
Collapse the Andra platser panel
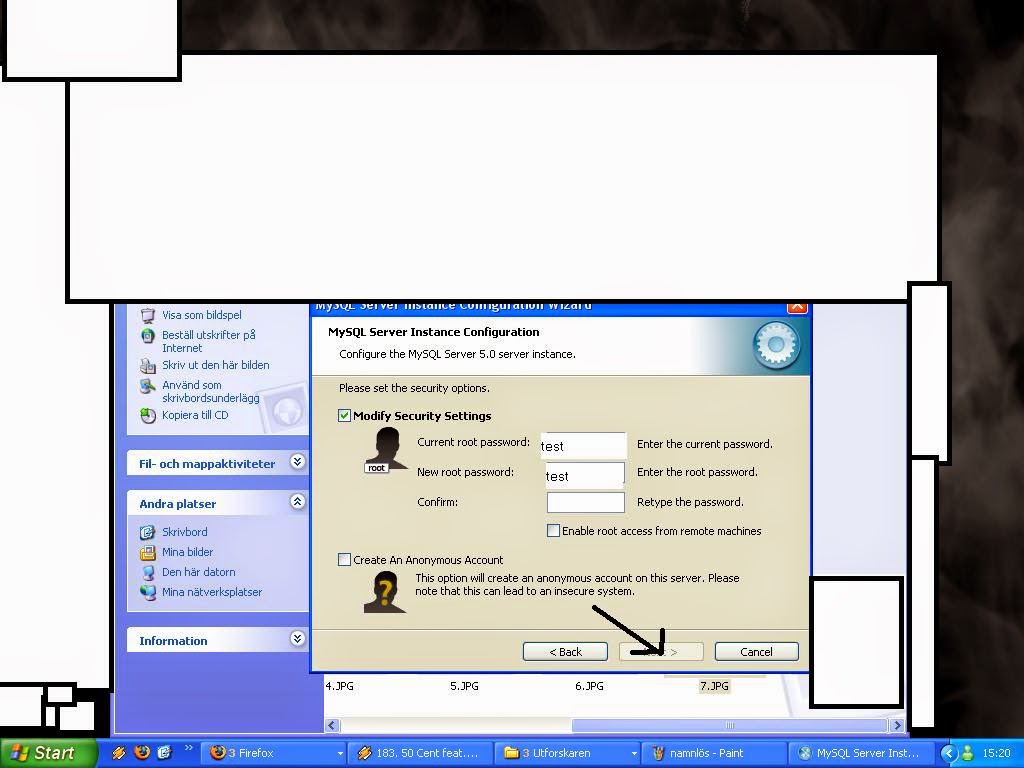pyautogui.click(x=297, y=502)
